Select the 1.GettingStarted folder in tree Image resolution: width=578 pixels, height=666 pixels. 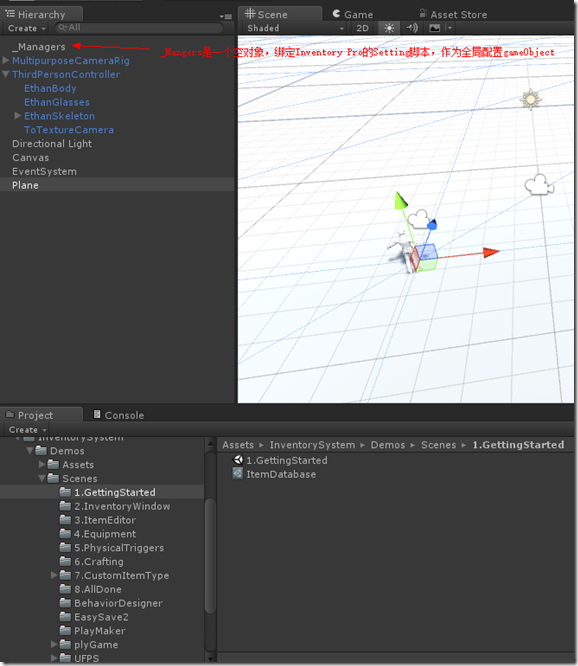coord(107,492)
